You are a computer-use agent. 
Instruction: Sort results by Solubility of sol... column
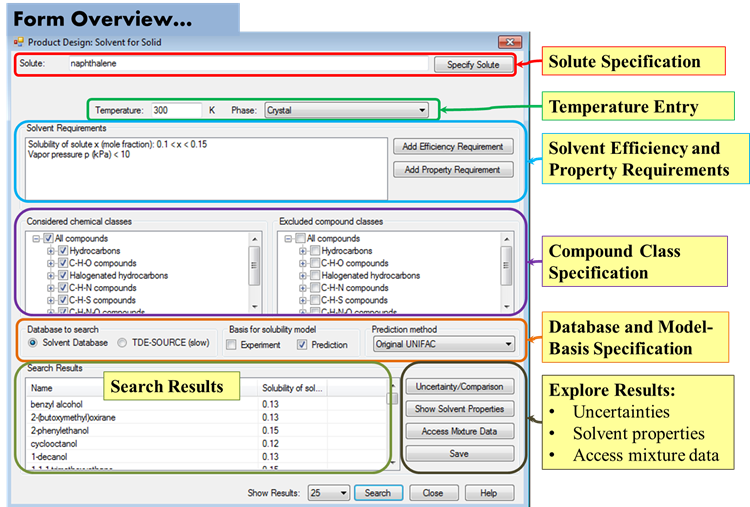(x=292, y=388)
